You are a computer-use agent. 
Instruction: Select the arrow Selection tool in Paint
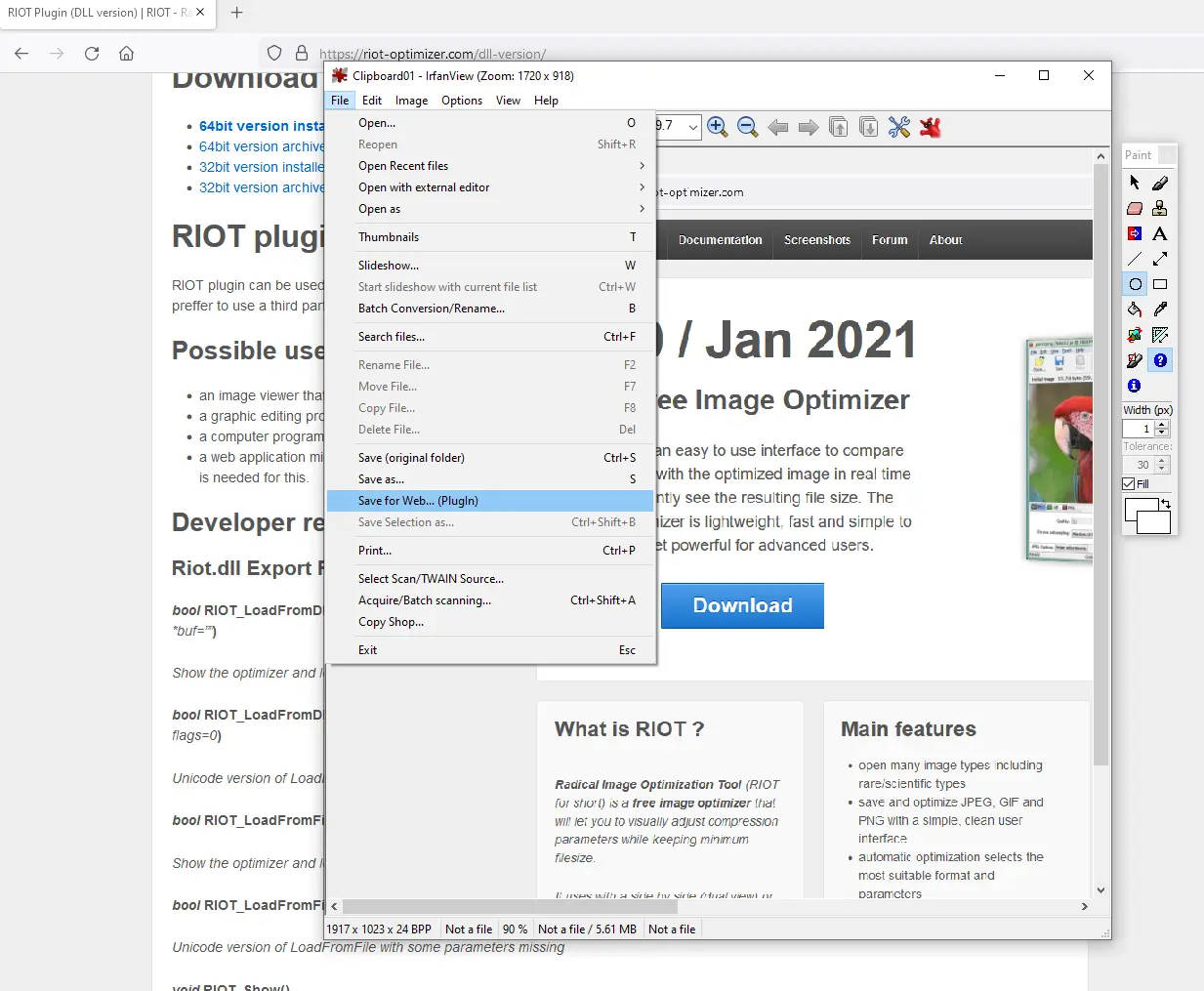click(1135, 183)
